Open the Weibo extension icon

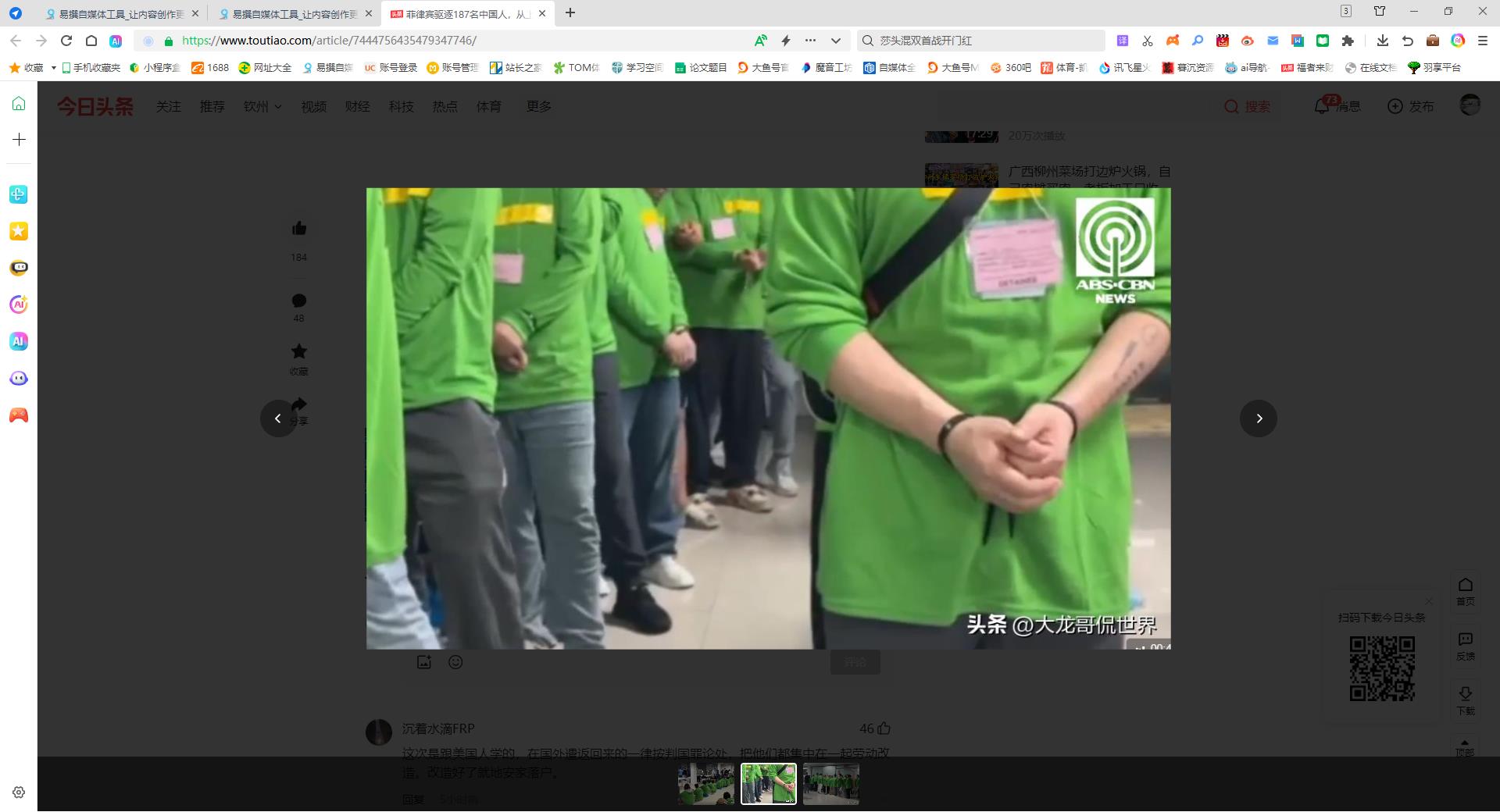pyautogui.click(x=1248, y=41)
